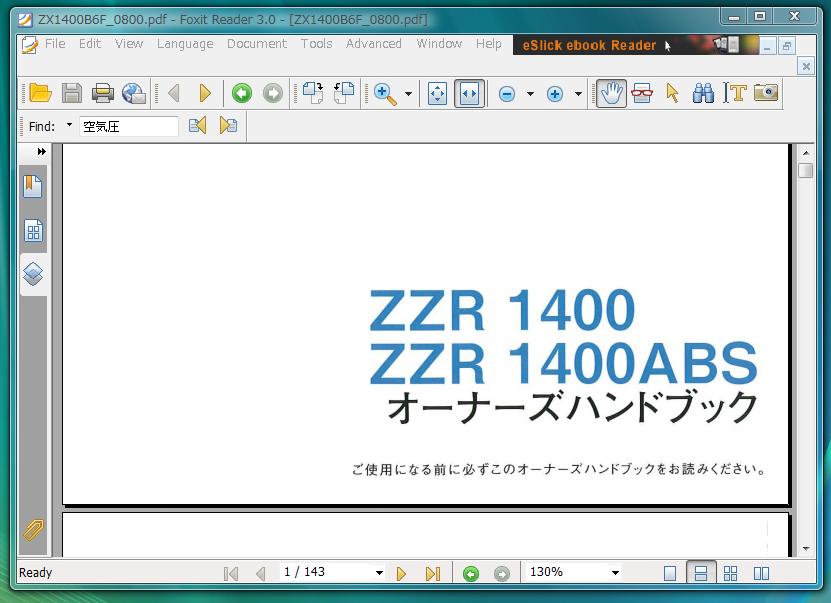Viewport: 831px width, 603px height.
Task: Set Fit Page view
Action: tap(437, 94)
